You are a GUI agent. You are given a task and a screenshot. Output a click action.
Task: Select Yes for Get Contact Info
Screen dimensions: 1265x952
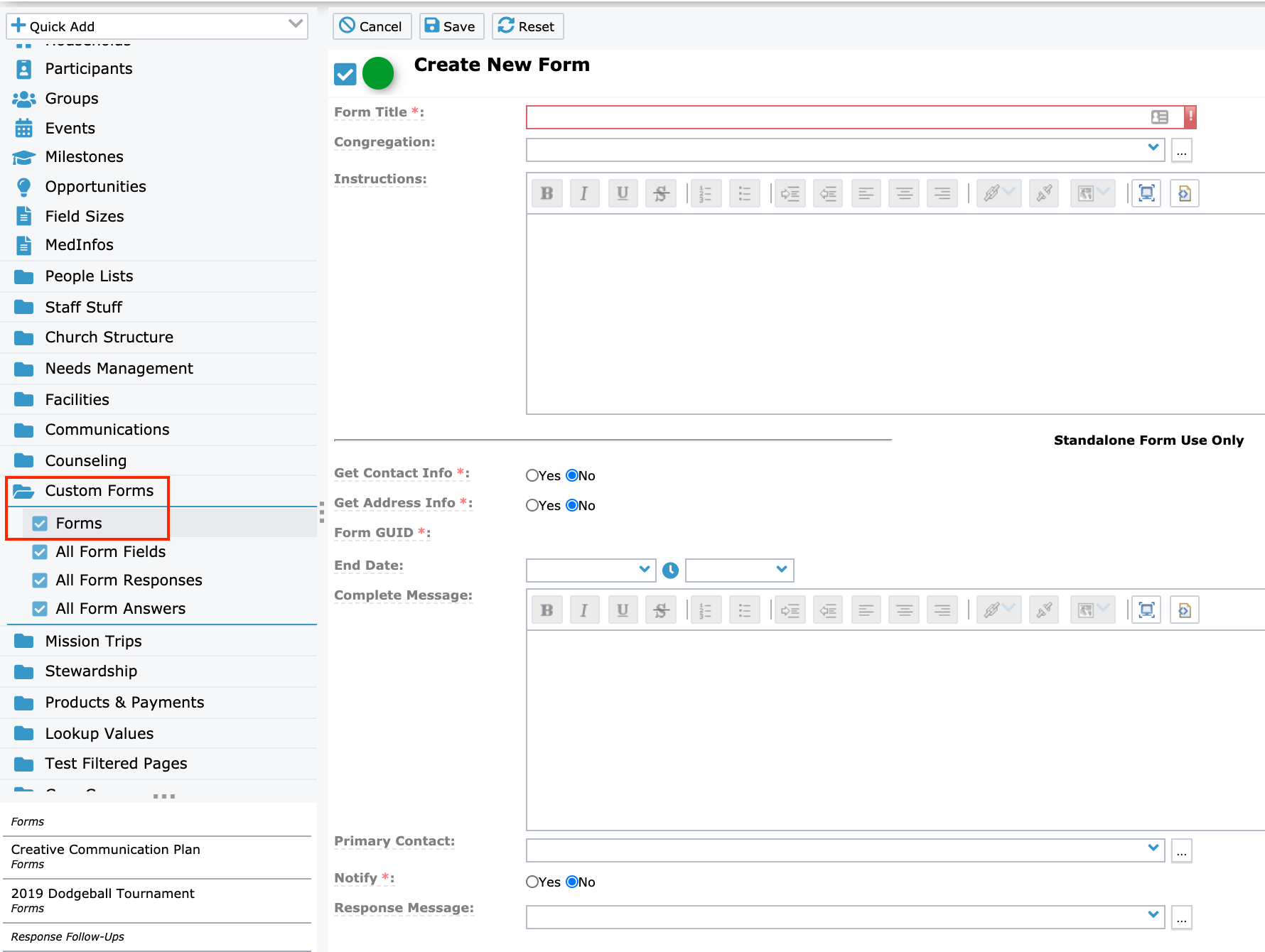(x=532, y=475)
